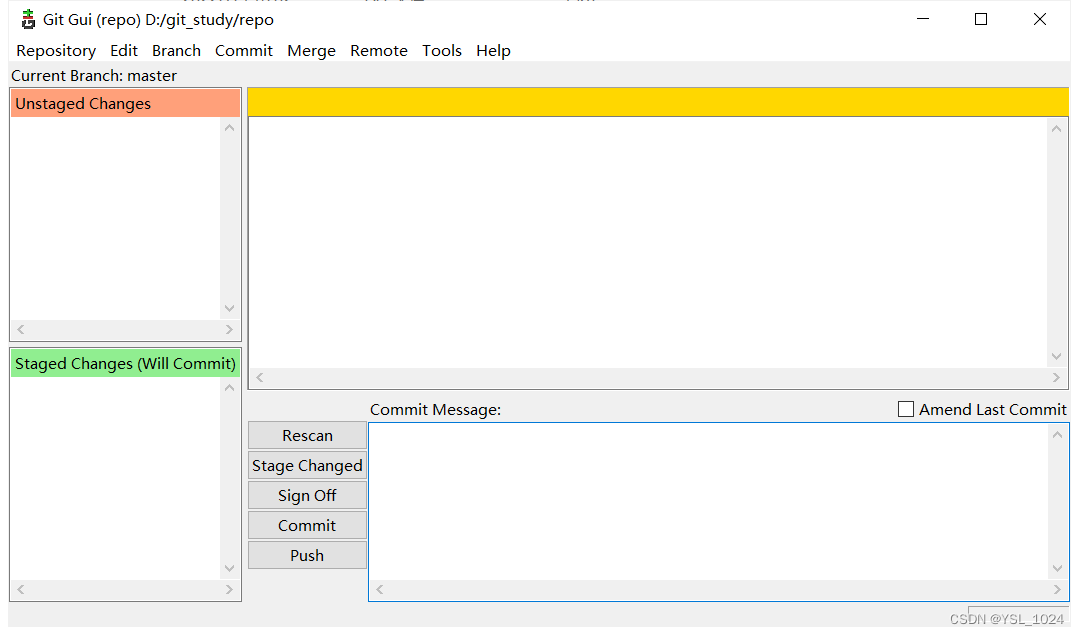This screenshot has width=1079, height=635.
Task: Click left arrow of Staged Changes horizontal scrollbar
Action: [21, 590]
